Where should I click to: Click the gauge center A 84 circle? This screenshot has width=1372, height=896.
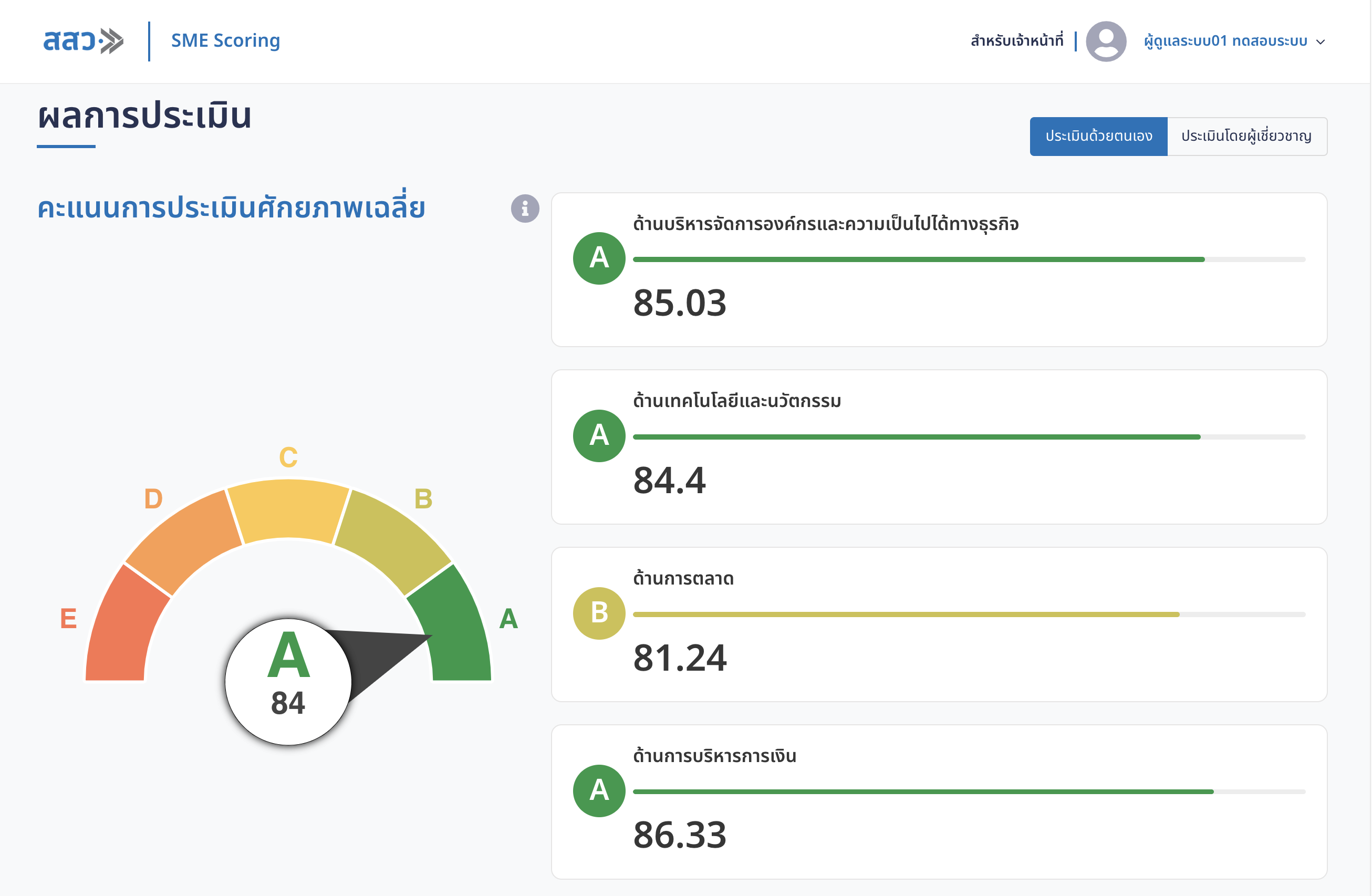[288, 682]
